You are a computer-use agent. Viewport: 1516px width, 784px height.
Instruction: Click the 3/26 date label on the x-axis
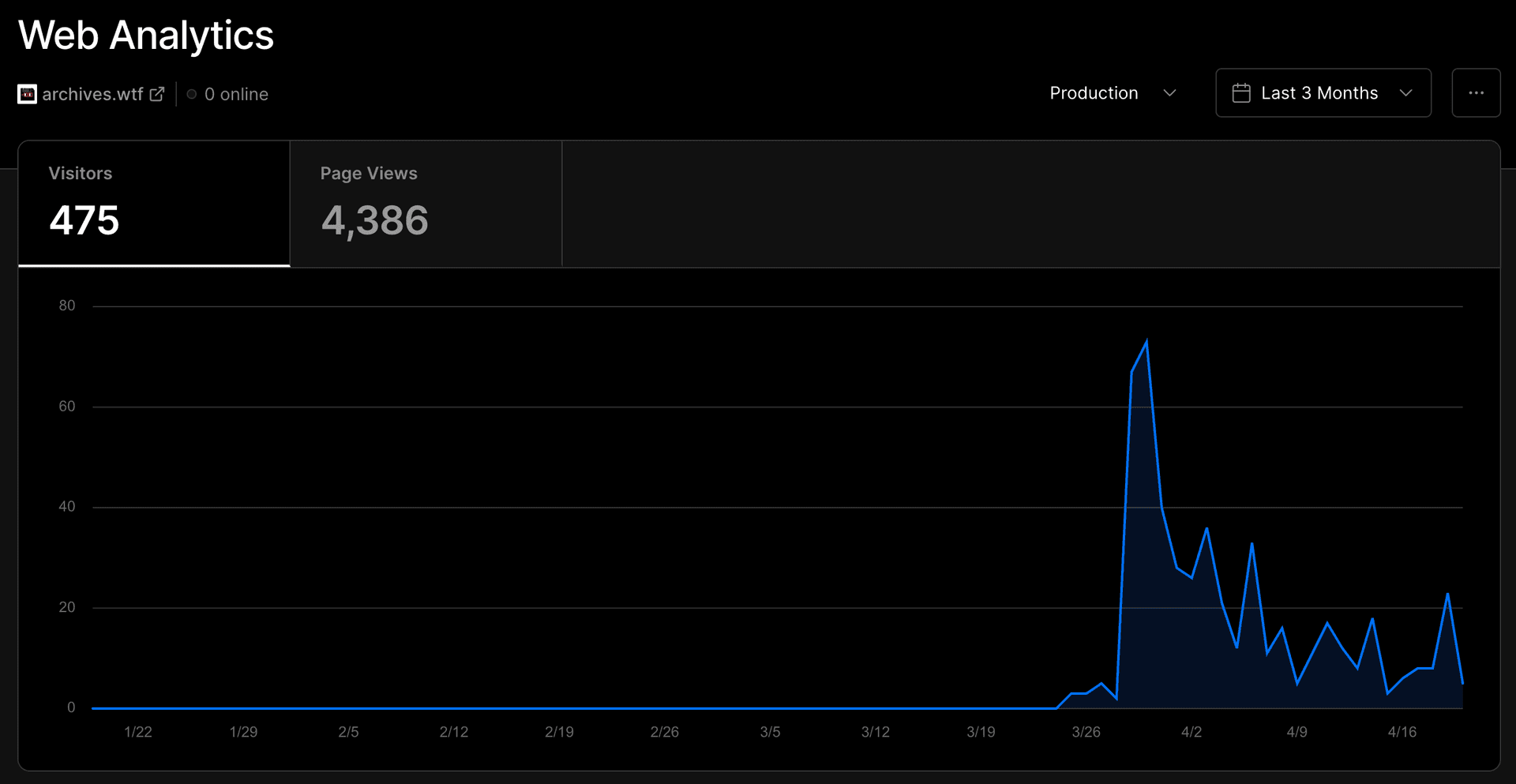(x=1086, y=732)
